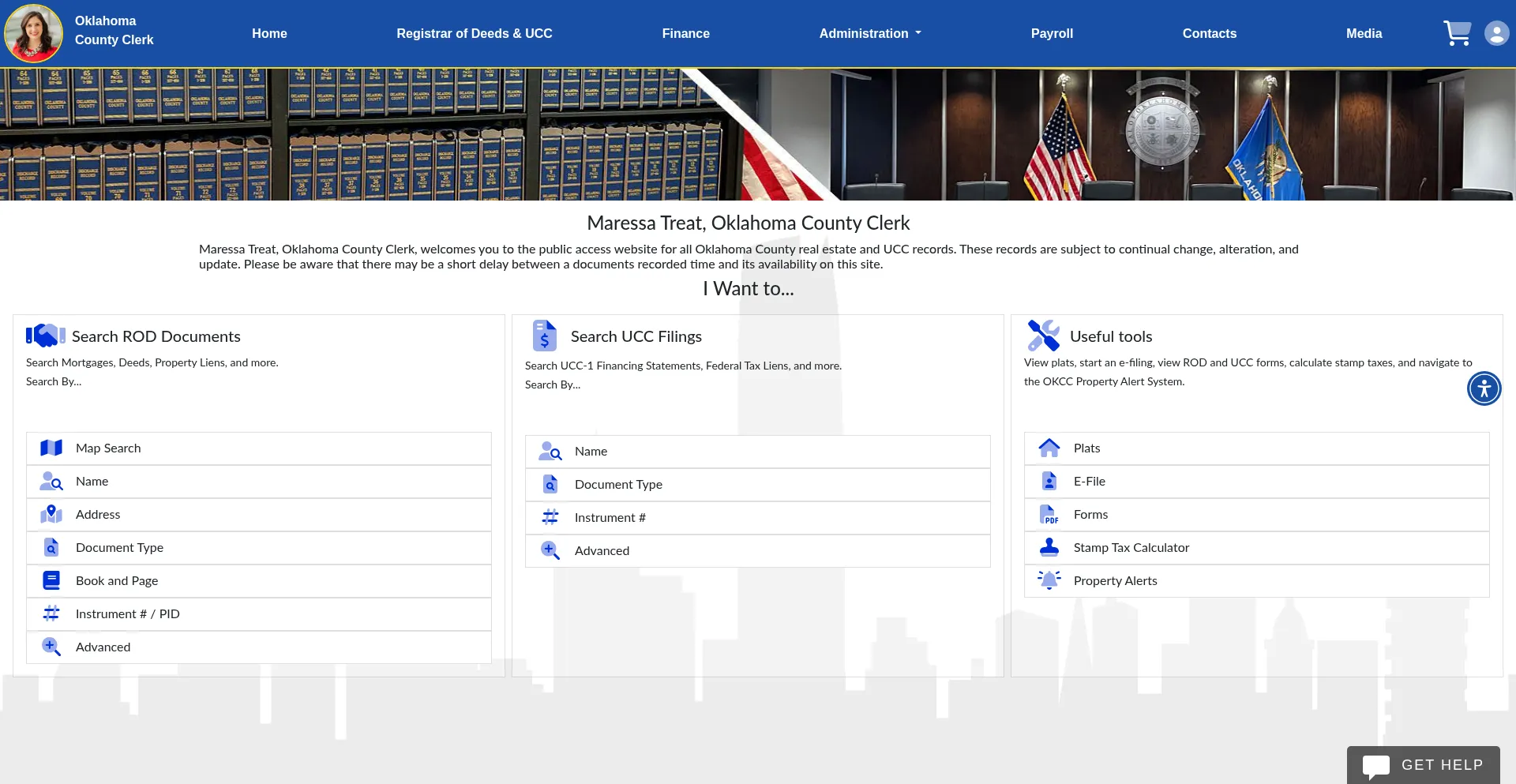Search ROD documents by Address

(x=98, y=515)
